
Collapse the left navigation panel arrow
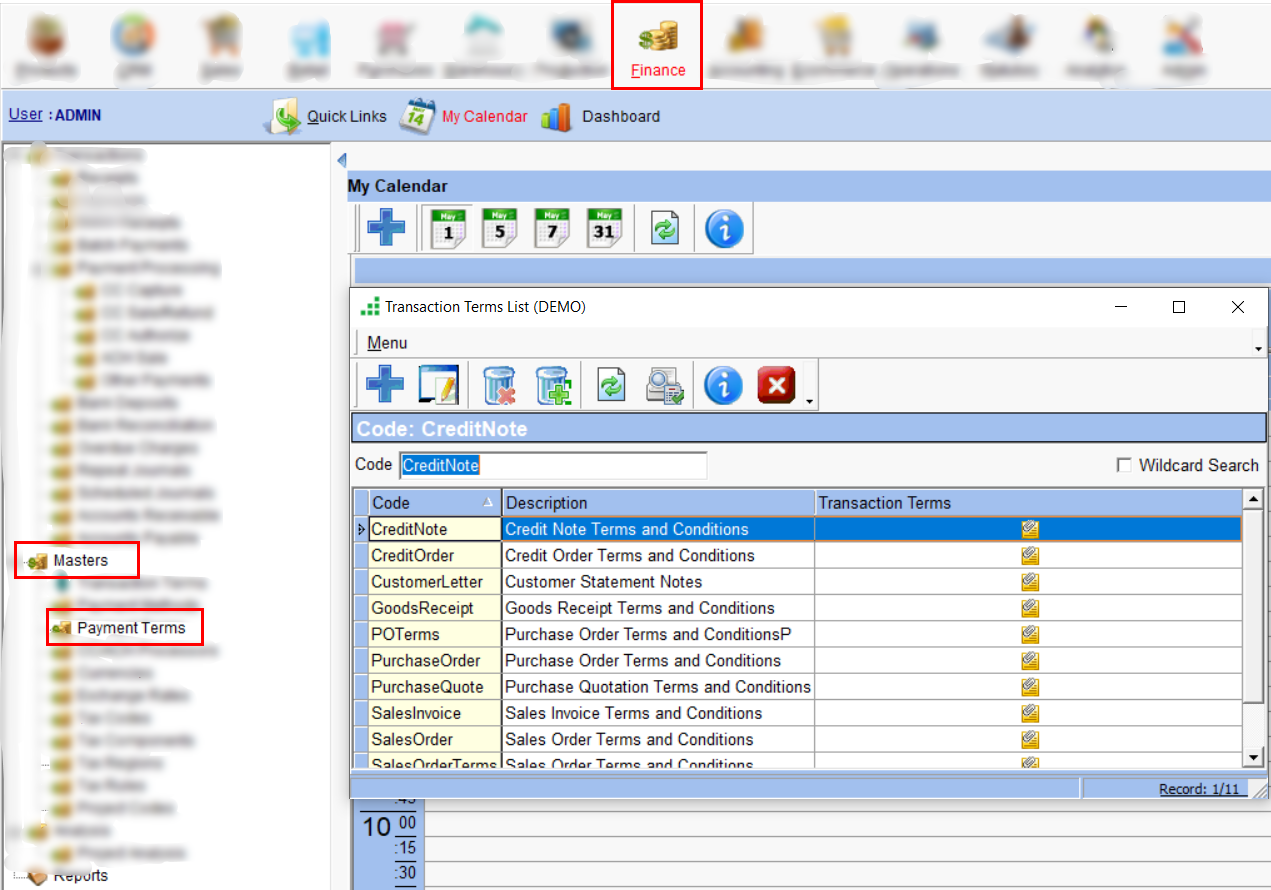coord(341,160)
